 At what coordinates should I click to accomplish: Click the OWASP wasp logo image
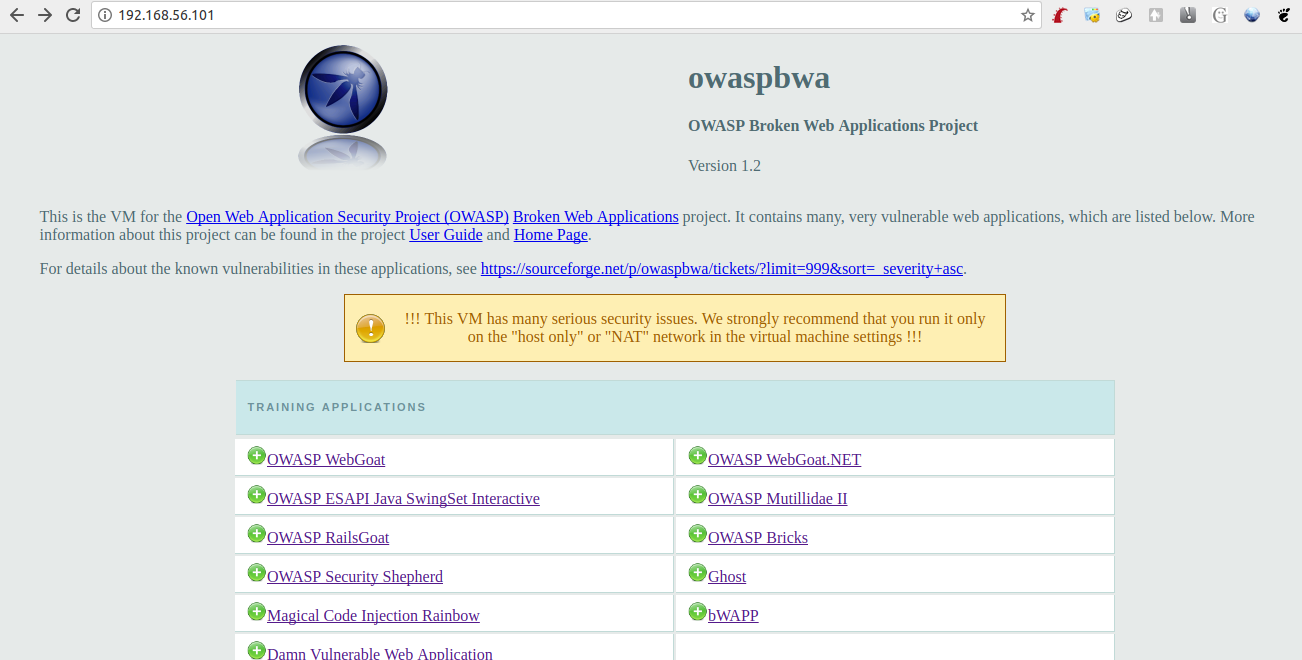(x=343, y=108)
